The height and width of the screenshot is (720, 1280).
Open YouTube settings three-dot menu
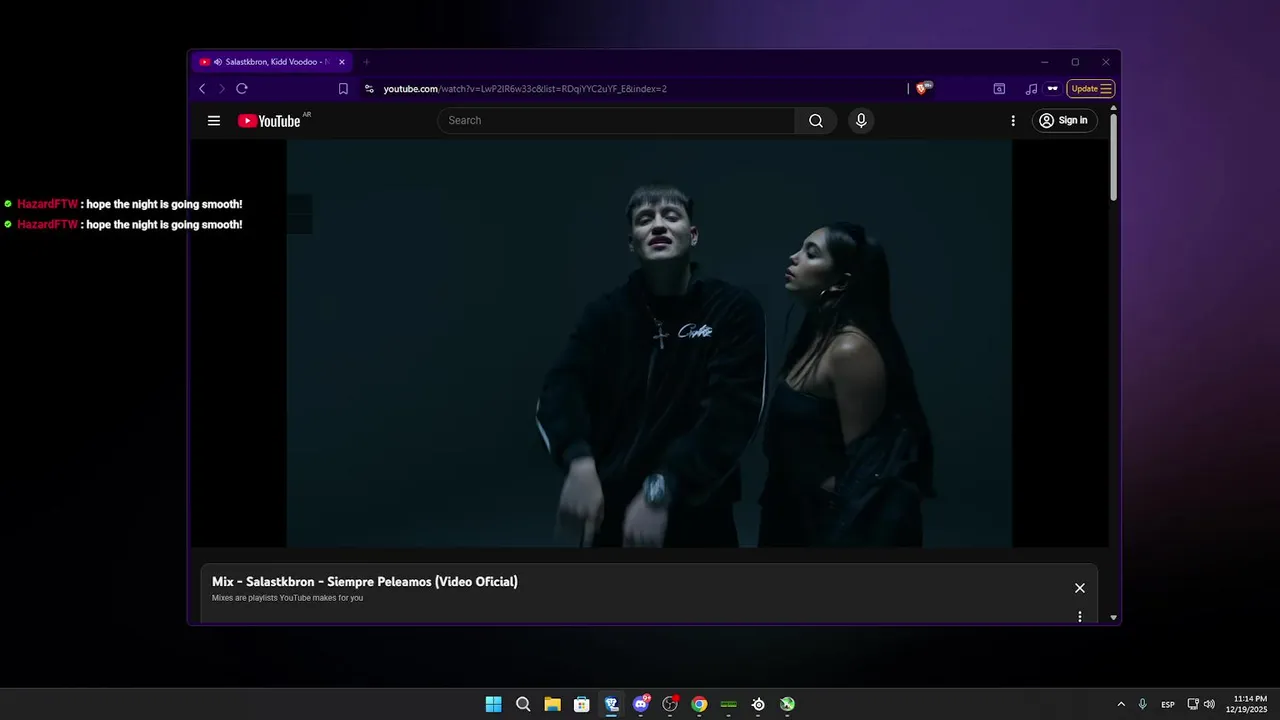pyautogui.click(x=1013, y=121)
